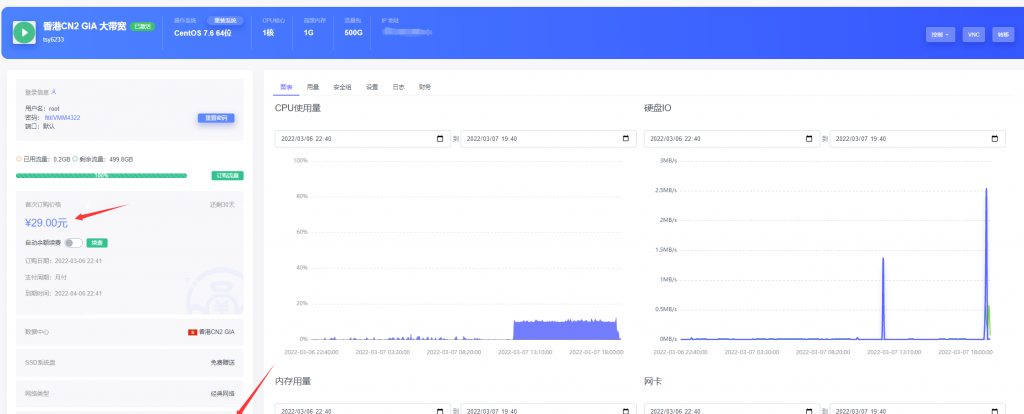Click the OS text CentOS 7.6 64位
The height and width of the screenshot is (414, 1024).
202,33
